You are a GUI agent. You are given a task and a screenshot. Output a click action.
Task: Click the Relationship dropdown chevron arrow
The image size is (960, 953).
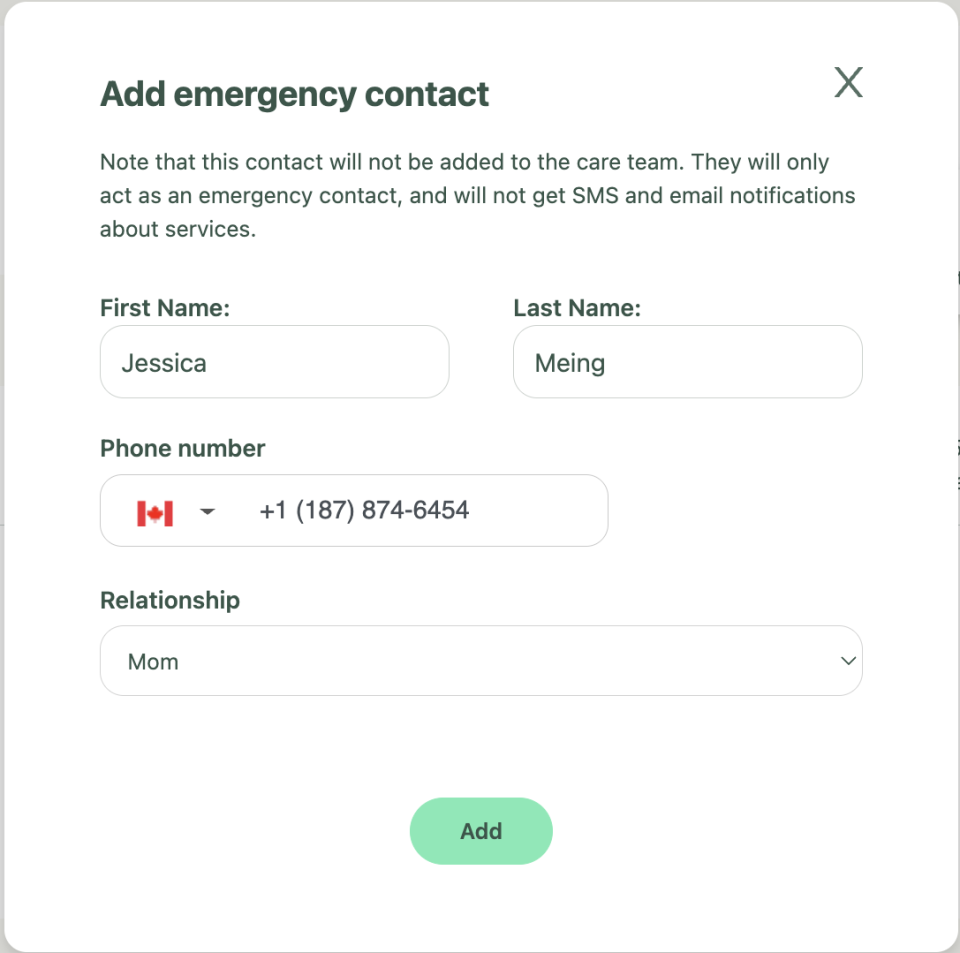pos(848,661)
